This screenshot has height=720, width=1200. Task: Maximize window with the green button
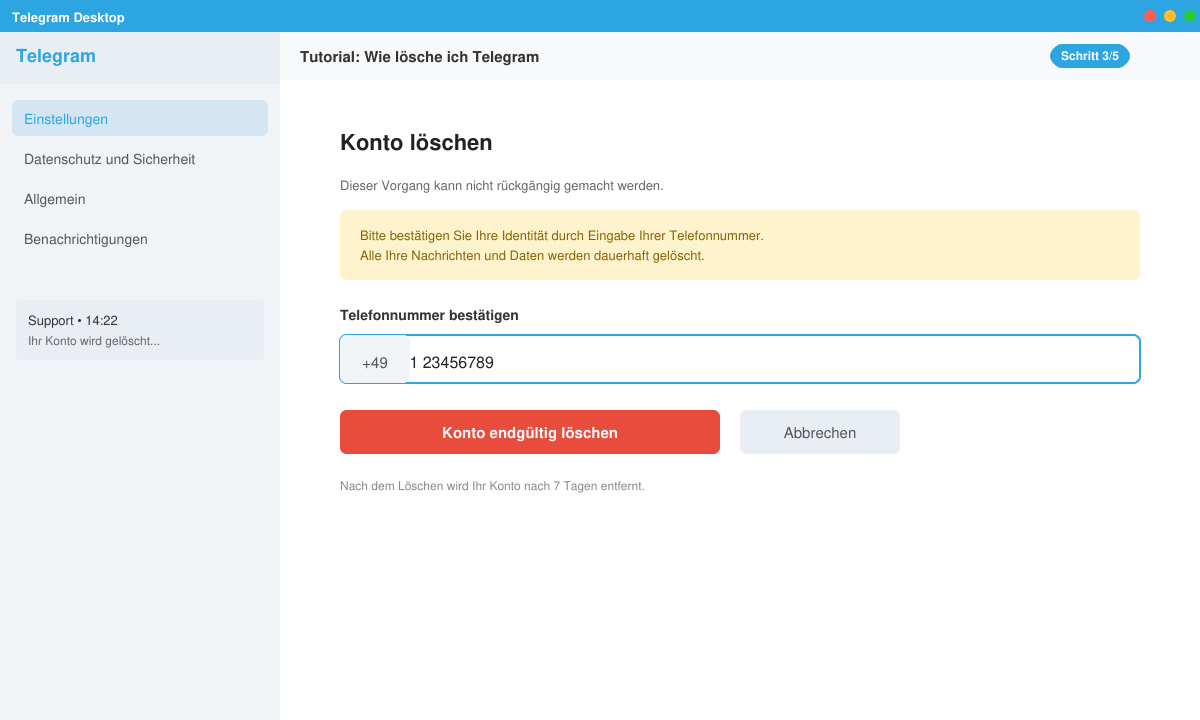[1190, 16]
